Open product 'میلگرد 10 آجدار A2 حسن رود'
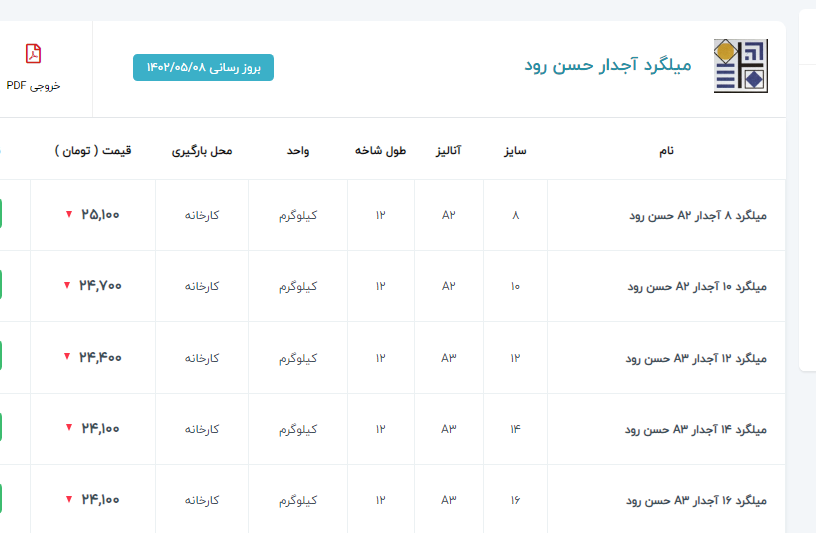 (x=696, y=286)
